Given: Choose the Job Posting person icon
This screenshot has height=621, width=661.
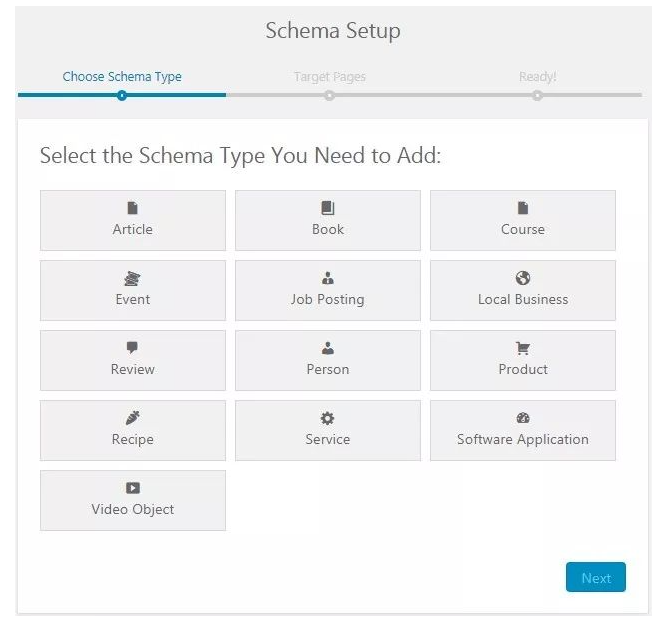Looking at the screenshot, I should (328, 278).
